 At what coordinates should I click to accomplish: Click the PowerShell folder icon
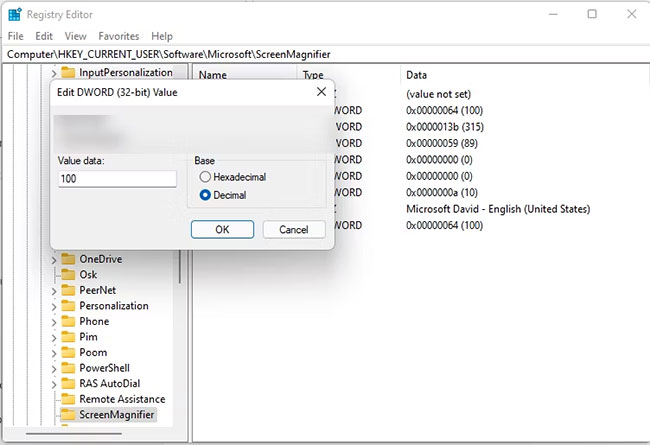[x=68, y=368]
